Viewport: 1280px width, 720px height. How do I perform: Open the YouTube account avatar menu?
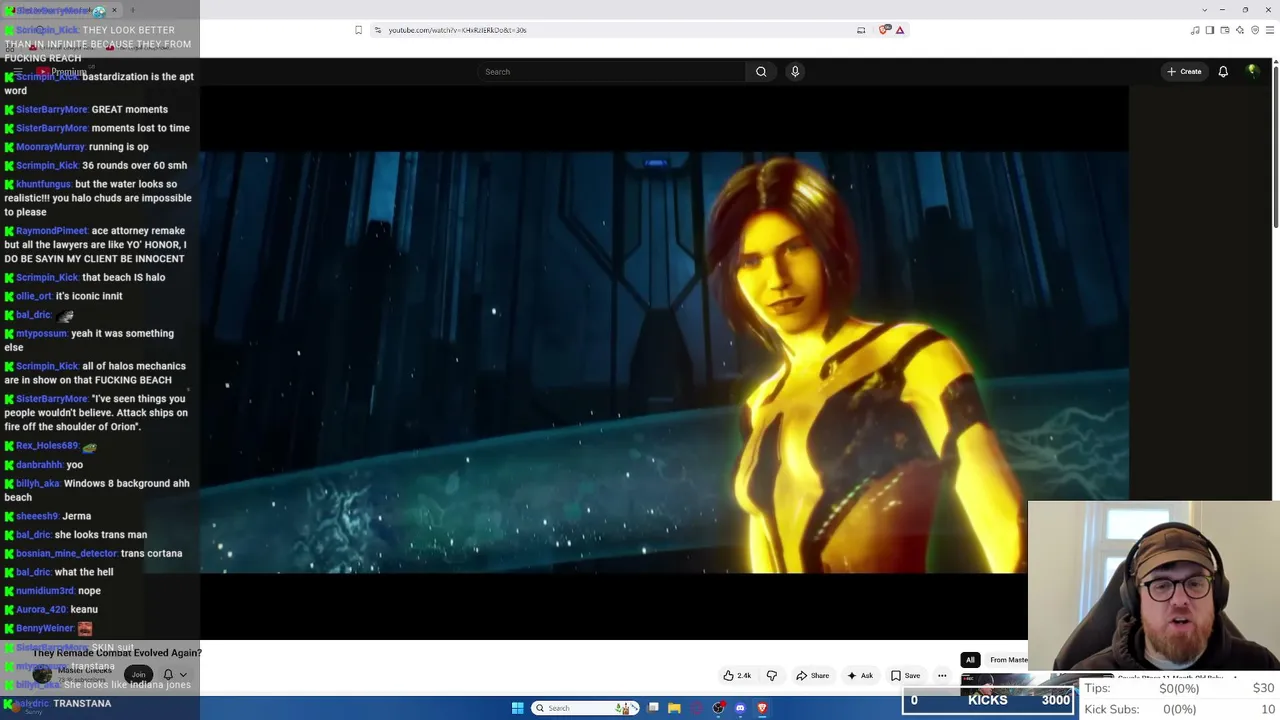1252,71
